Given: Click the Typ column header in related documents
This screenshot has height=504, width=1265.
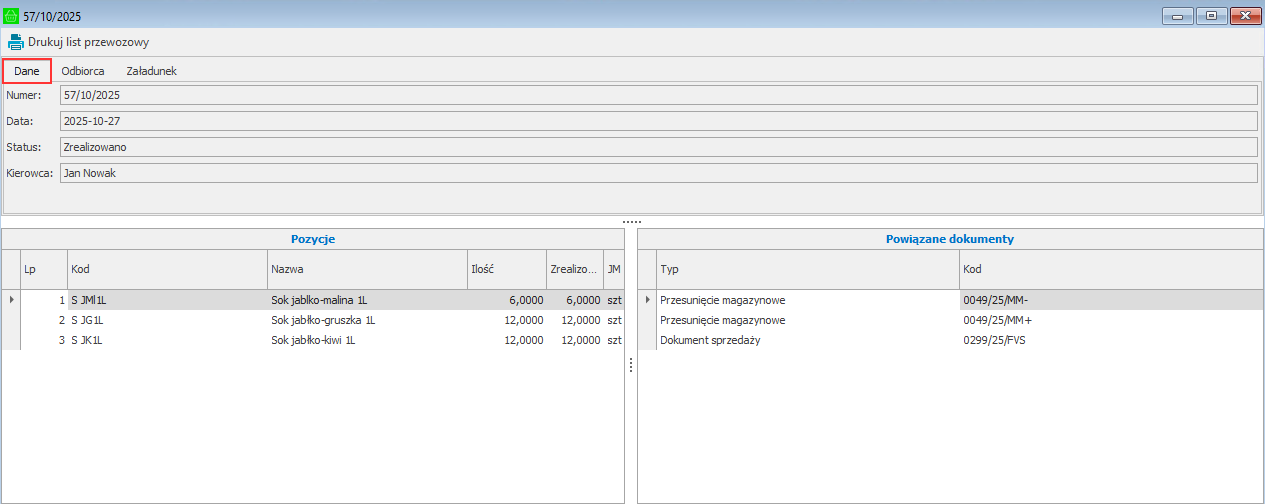Looking at the screenshot, I should coord(806,270).
